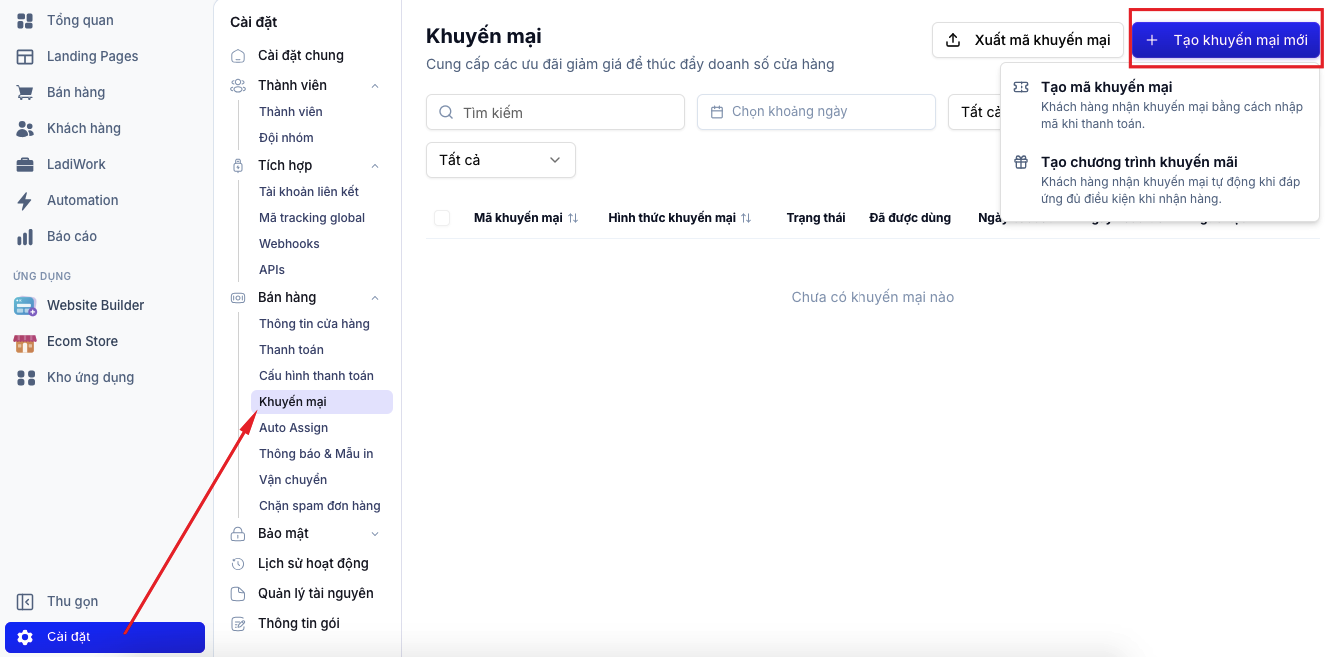Sort by Mã khuyến mại column arrows
Screen dimensions: 1329x657
(x=573, y=218)
